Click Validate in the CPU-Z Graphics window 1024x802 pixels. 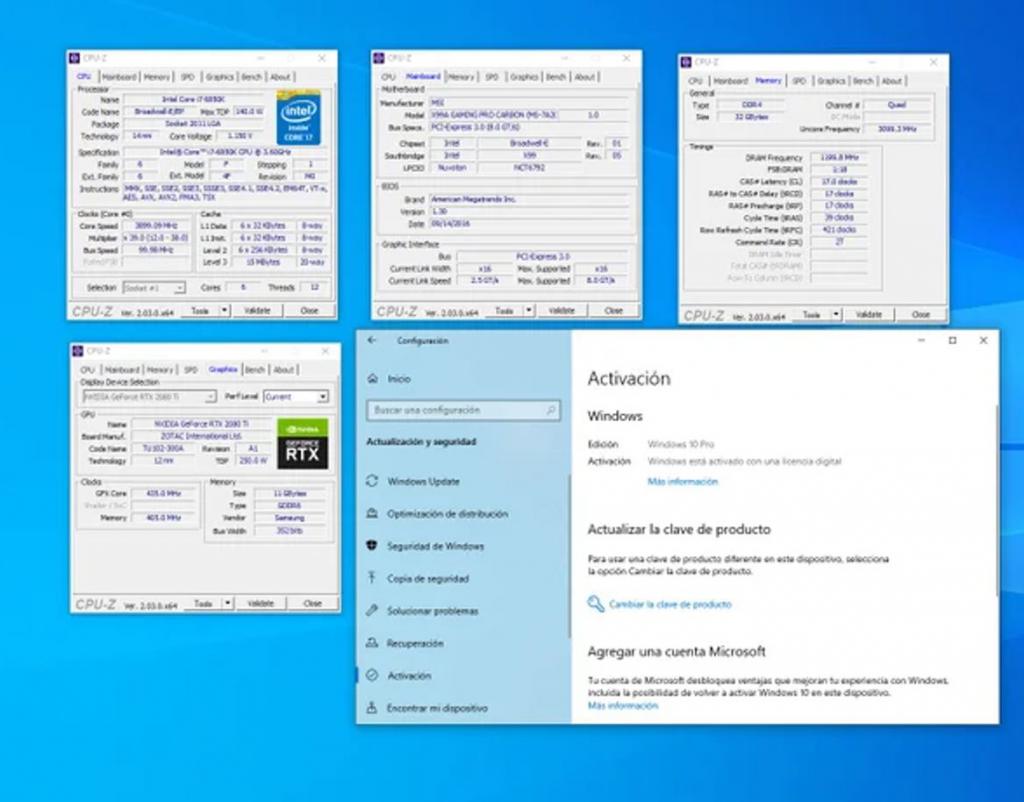261,603
